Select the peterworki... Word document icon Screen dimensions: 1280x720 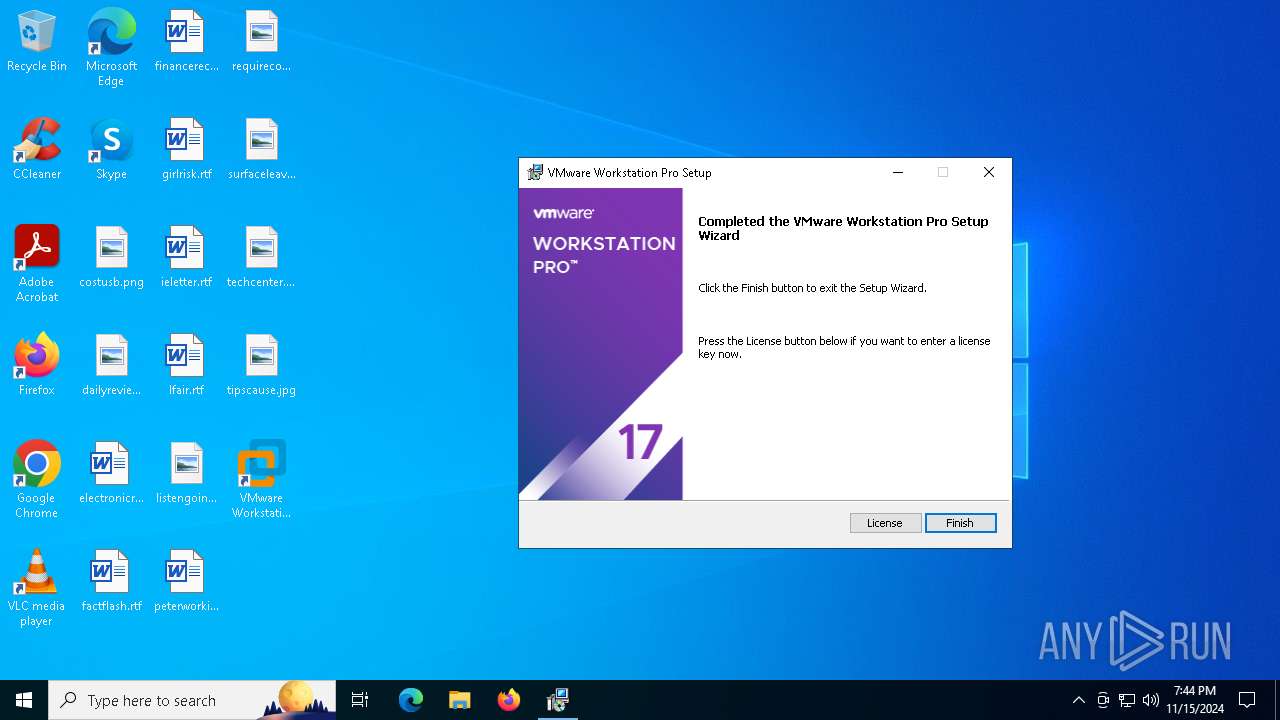click(186, 582)
